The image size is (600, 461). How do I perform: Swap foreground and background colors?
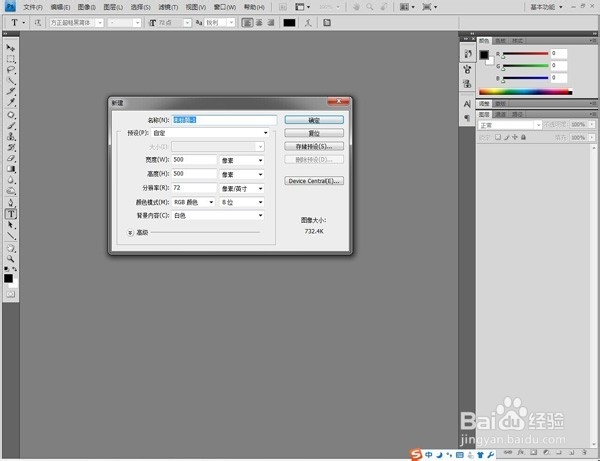(15, 269)
